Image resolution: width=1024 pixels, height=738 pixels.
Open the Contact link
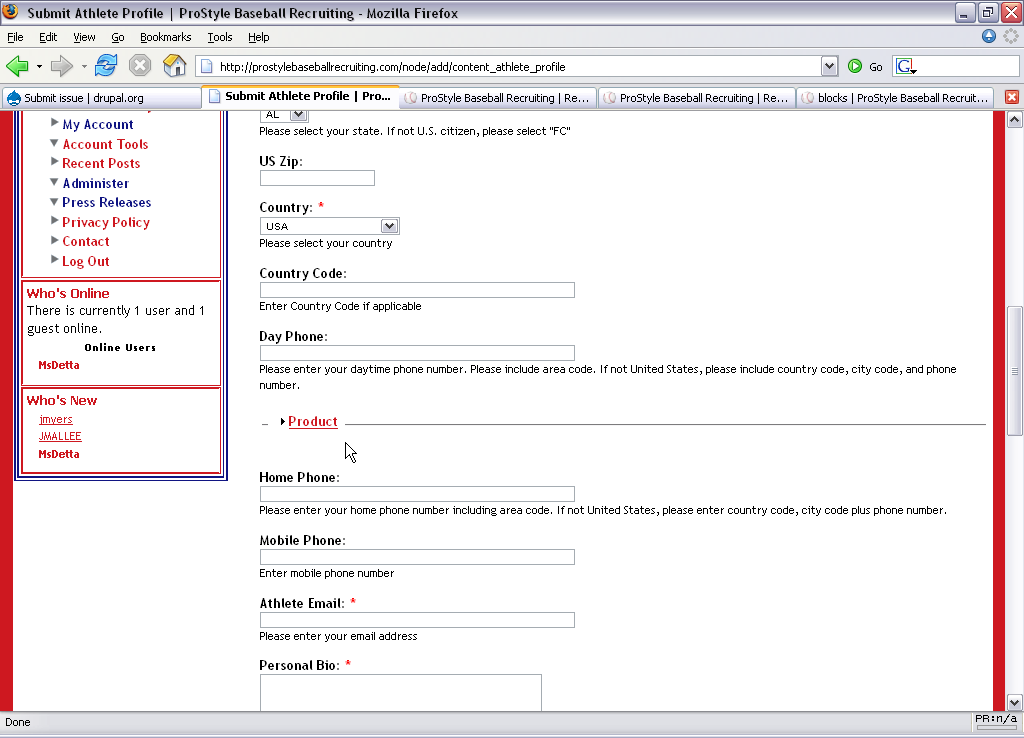[86, 242]
